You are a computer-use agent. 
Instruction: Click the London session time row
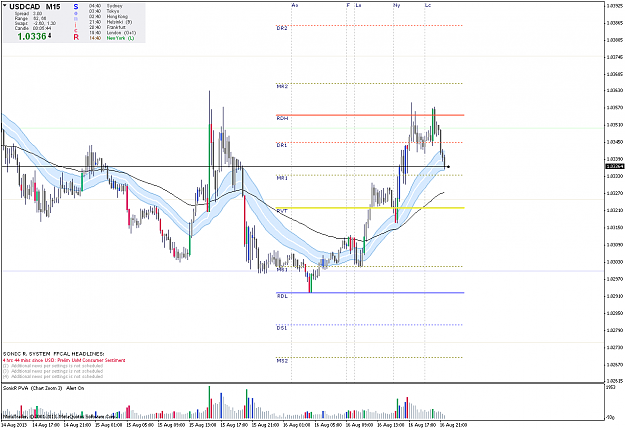point(112,33)
